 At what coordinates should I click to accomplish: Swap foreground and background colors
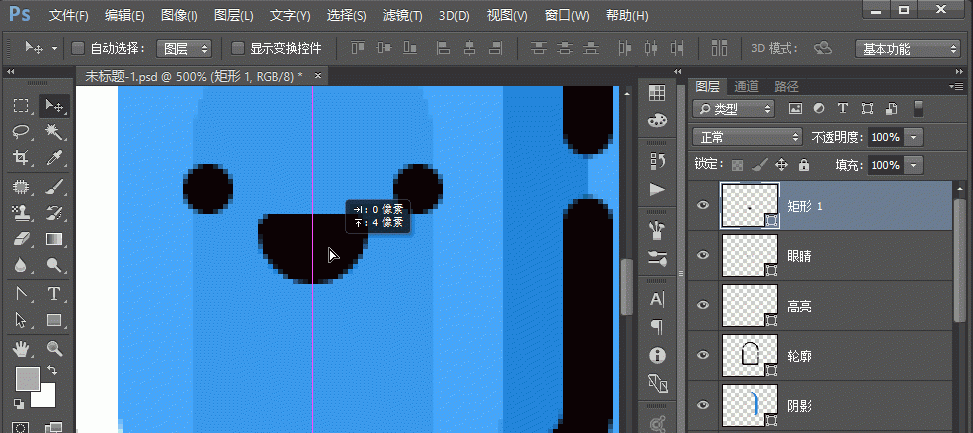tap(51, 370)
